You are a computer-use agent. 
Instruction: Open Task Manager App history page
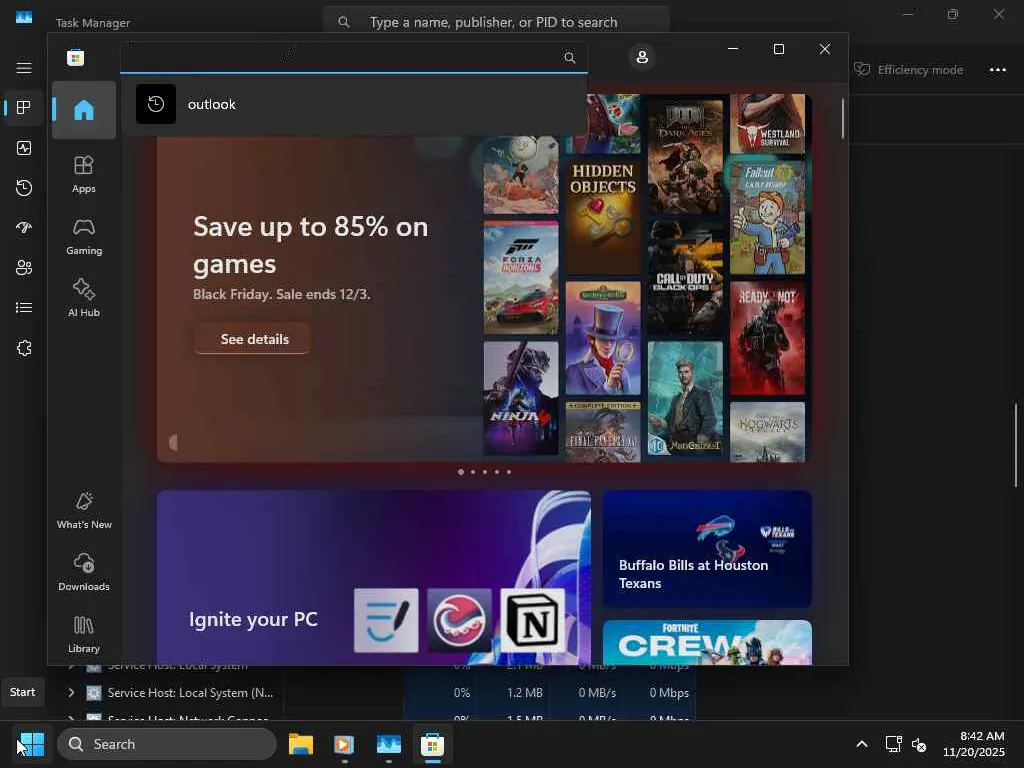(x=24, y=188)
